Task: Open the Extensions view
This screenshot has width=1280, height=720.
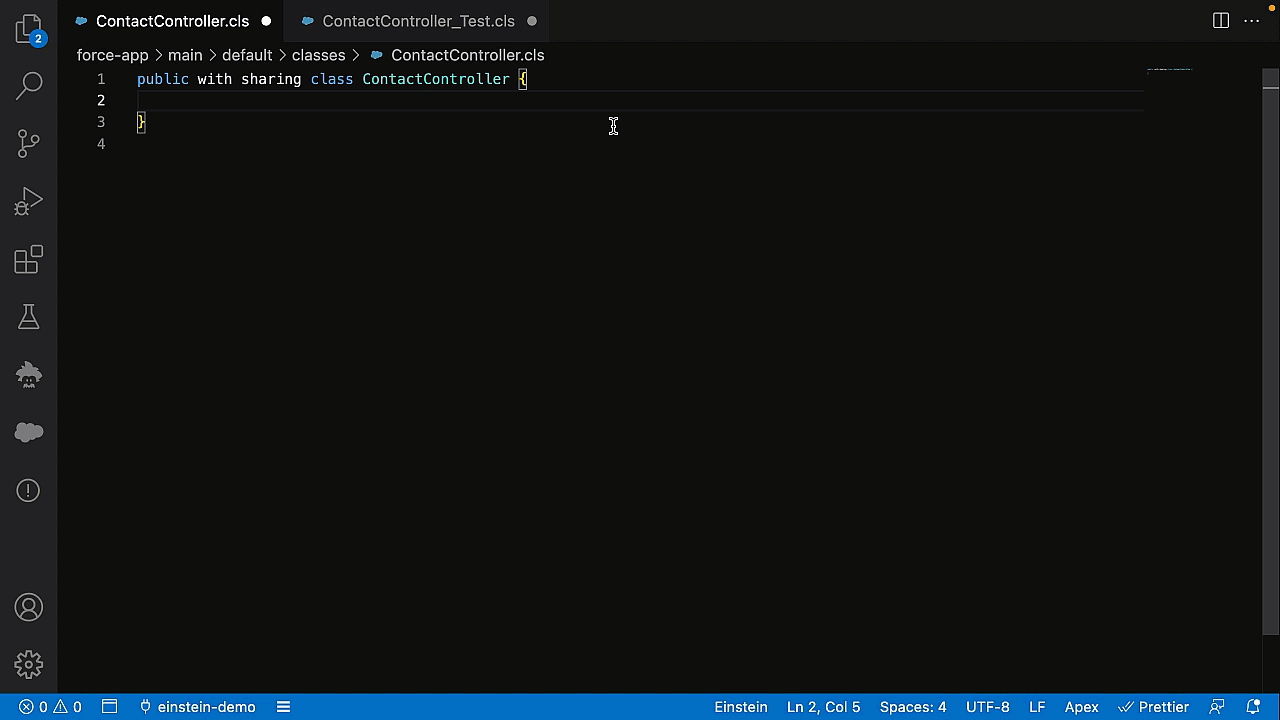Action: tap(29, 260)
